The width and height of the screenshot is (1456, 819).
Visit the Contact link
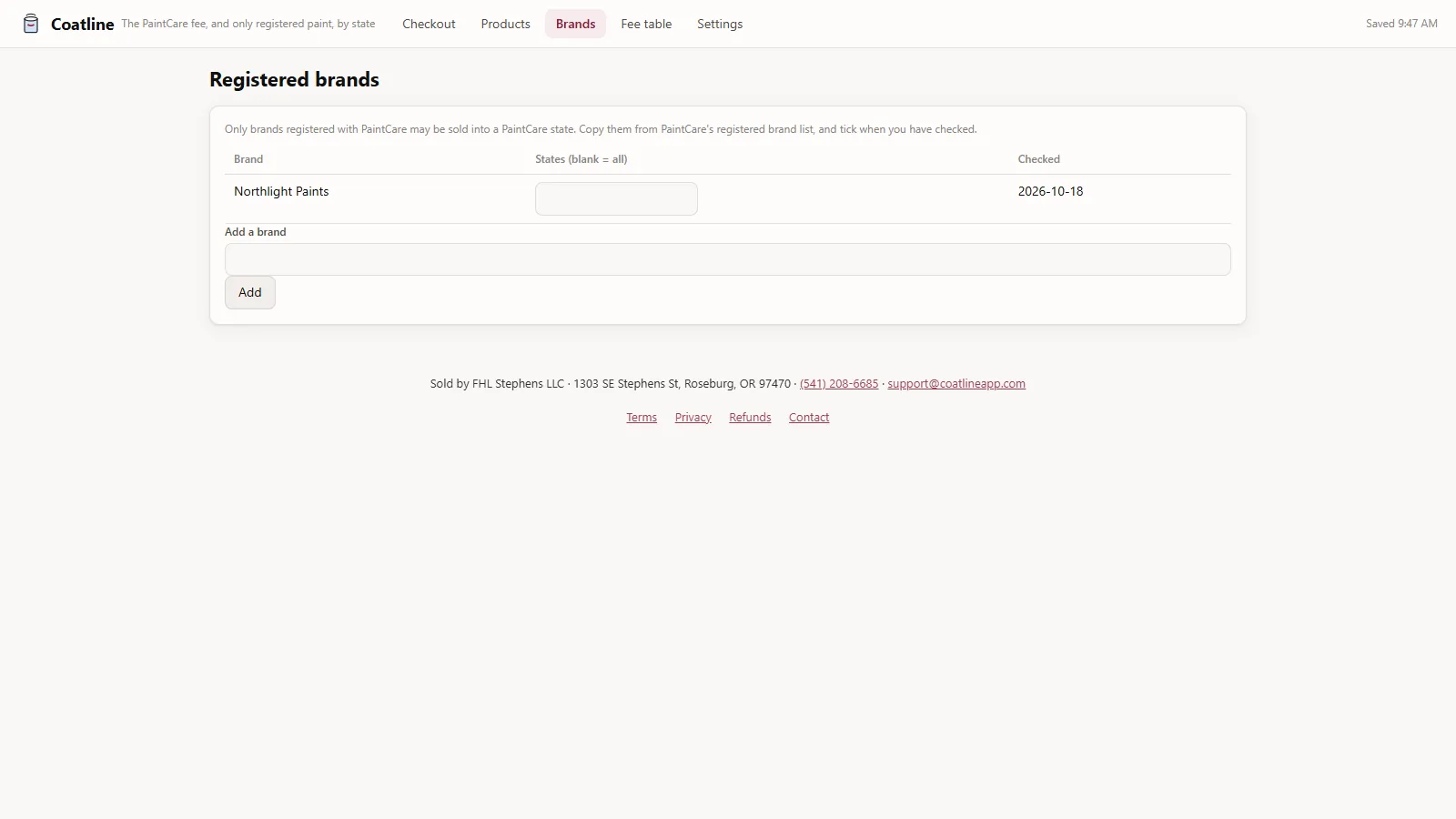[x=809, y=417]
